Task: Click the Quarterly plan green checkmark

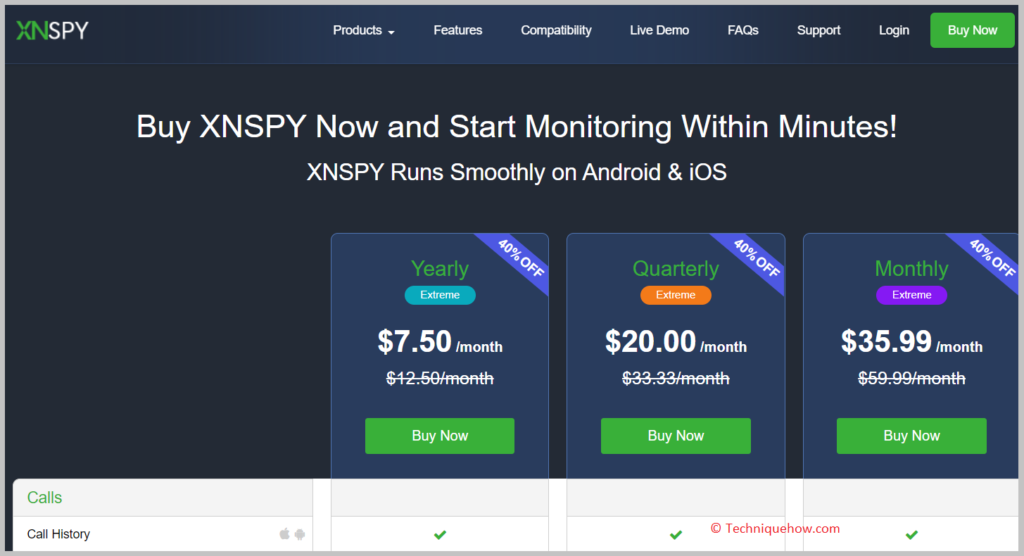Action: click(x=676, y=534)
